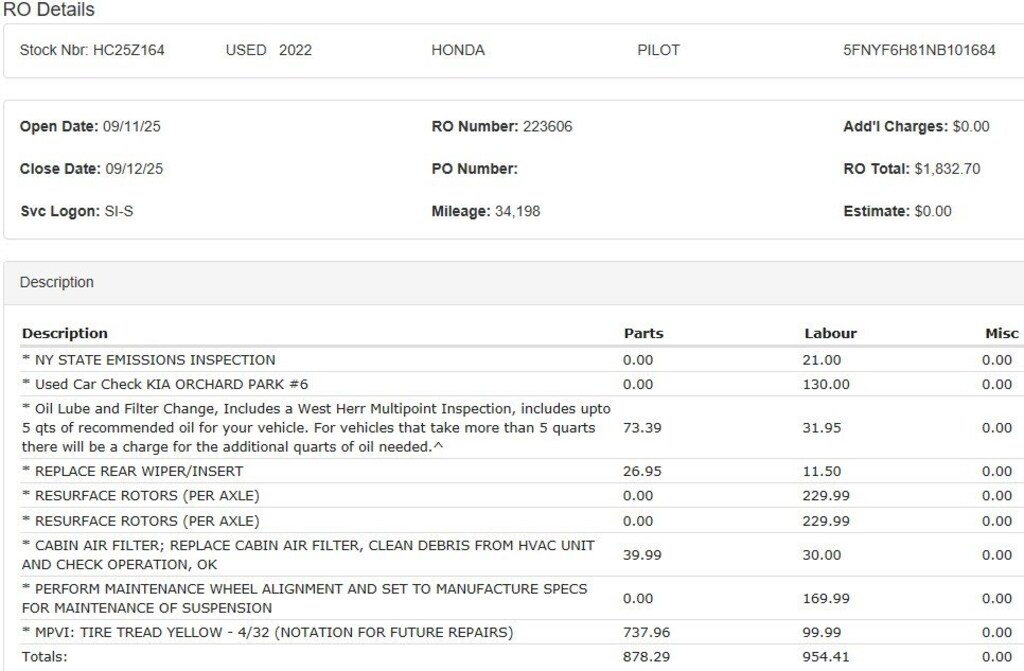Click the parts total 878.29

[x=644, y=657]
